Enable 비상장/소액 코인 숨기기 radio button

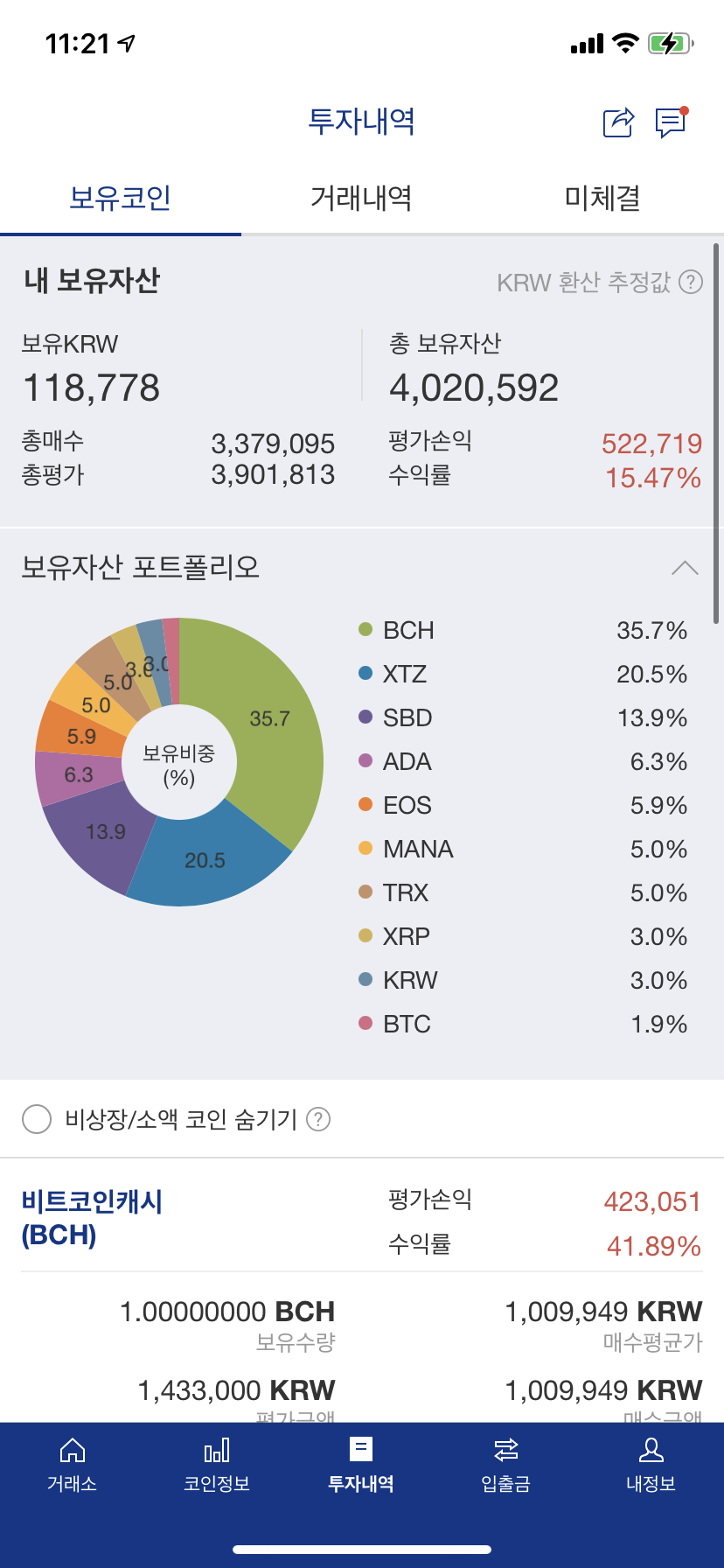(37, 1119)
